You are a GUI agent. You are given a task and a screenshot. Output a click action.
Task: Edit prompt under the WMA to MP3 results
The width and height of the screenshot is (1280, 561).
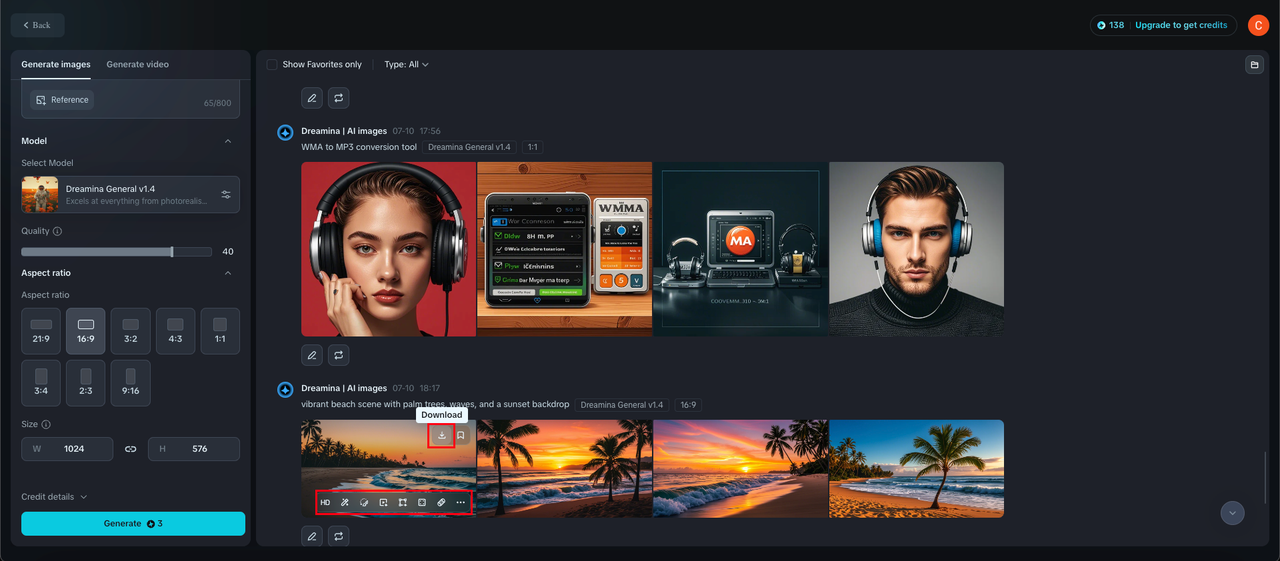click(312, 354)
